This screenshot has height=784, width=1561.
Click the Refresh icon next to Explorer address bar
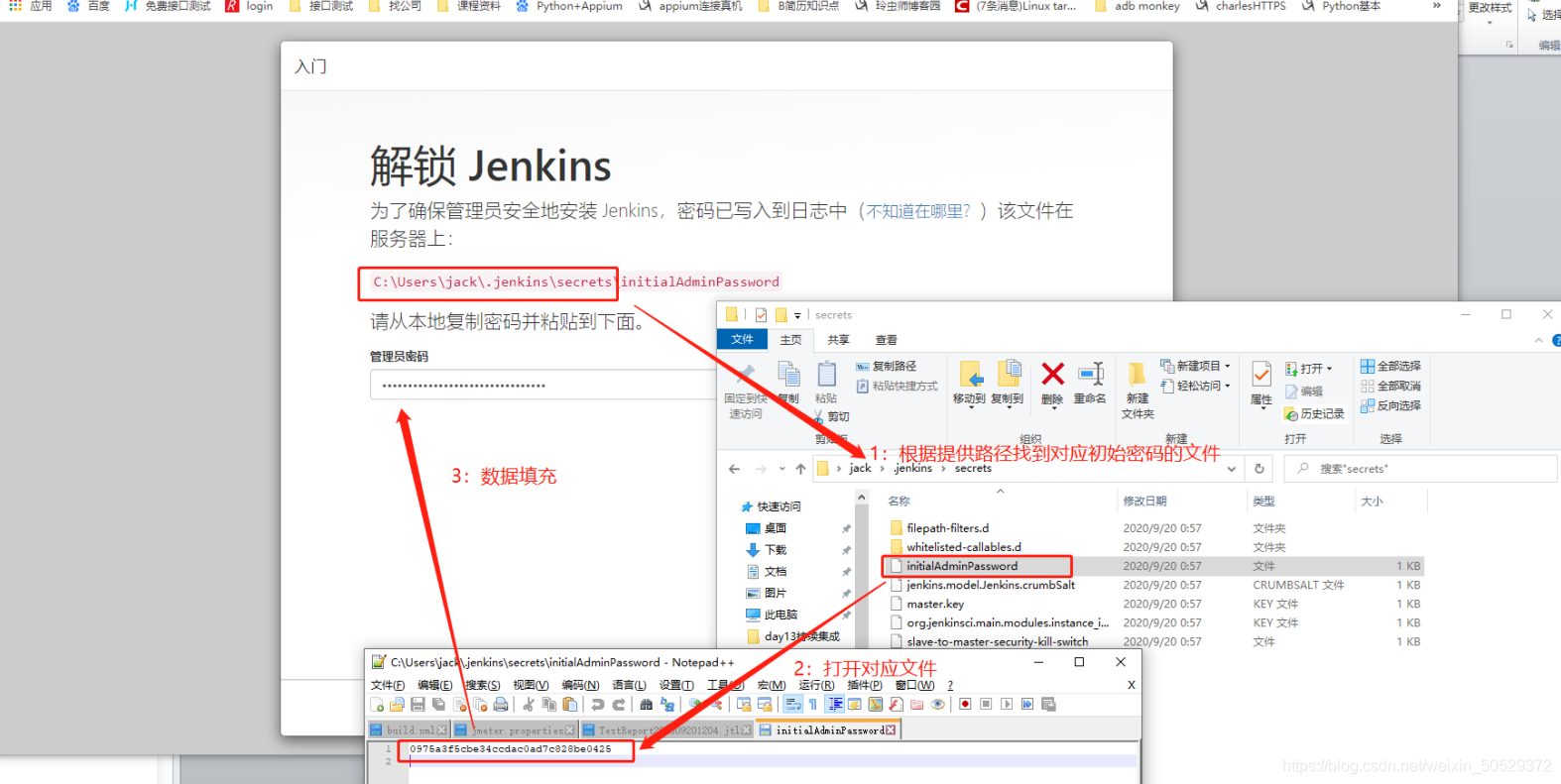point(1260,469)
